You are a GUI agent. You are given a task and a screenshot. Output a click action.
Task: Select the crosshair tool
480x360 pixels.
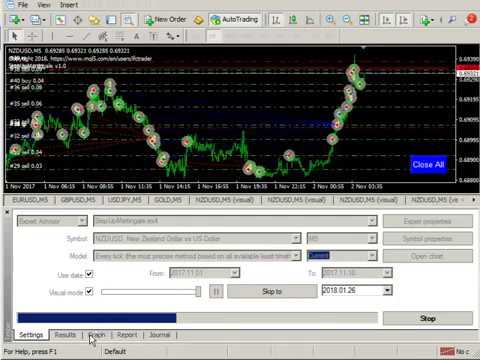[x=32, y=36]
